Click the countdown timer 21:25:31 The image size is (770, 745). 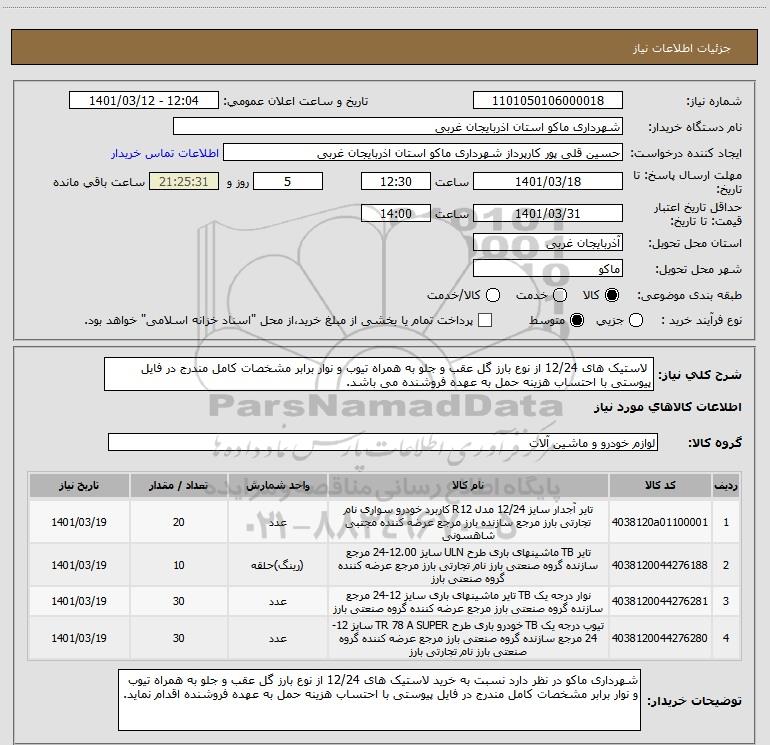[184, 181]
